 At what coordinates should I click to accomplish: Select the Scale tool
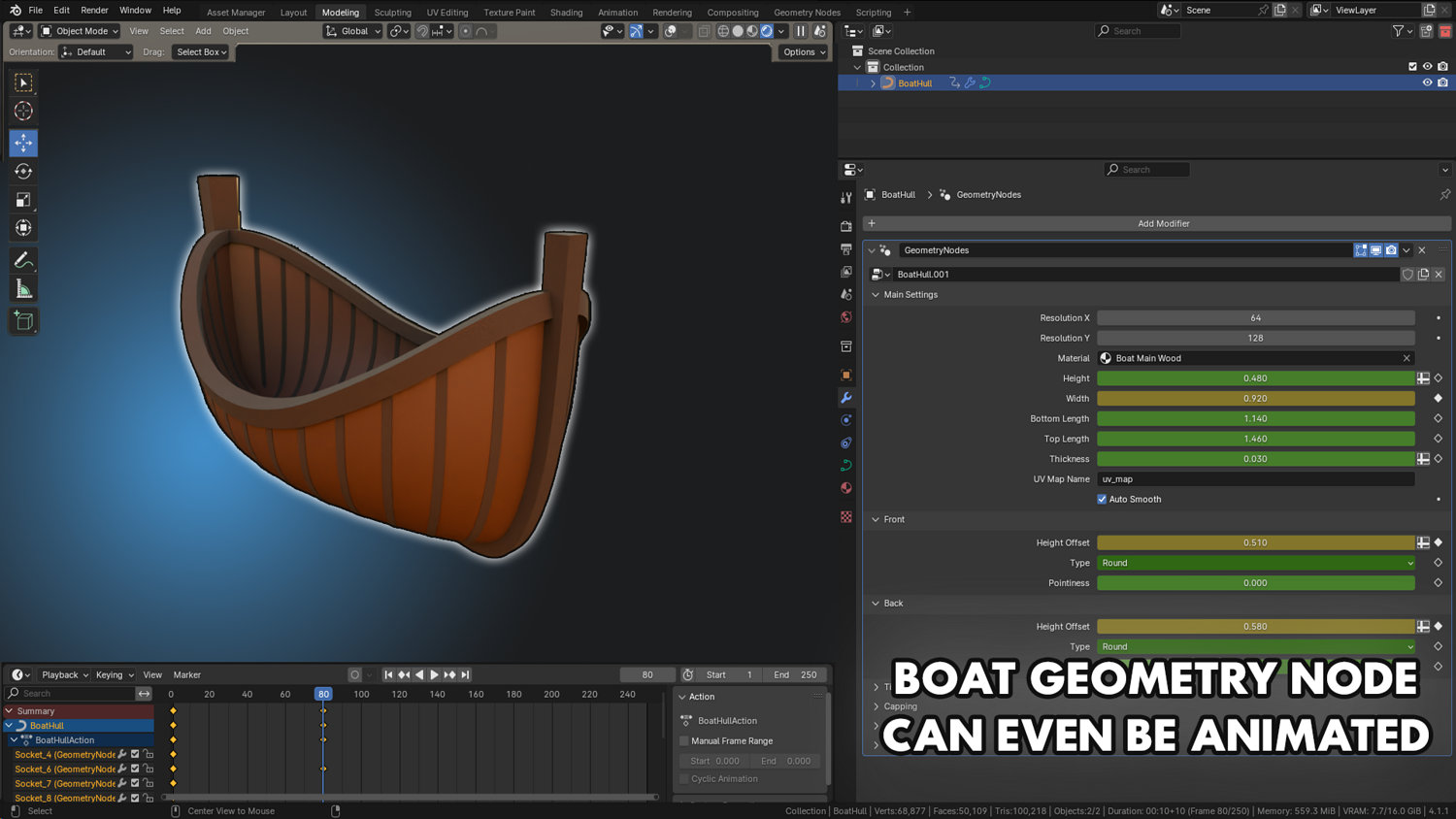pos(23,200)
